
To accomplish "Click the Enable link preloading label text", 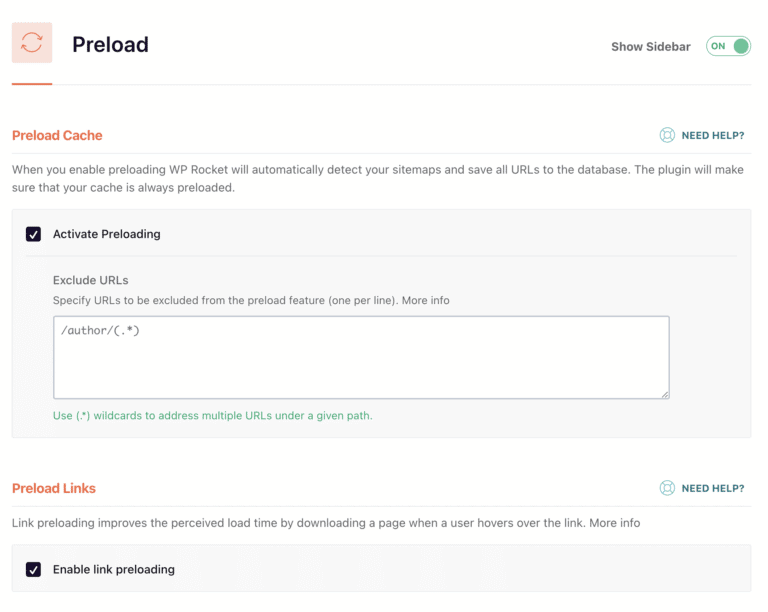I will click(x=114, y=569).
